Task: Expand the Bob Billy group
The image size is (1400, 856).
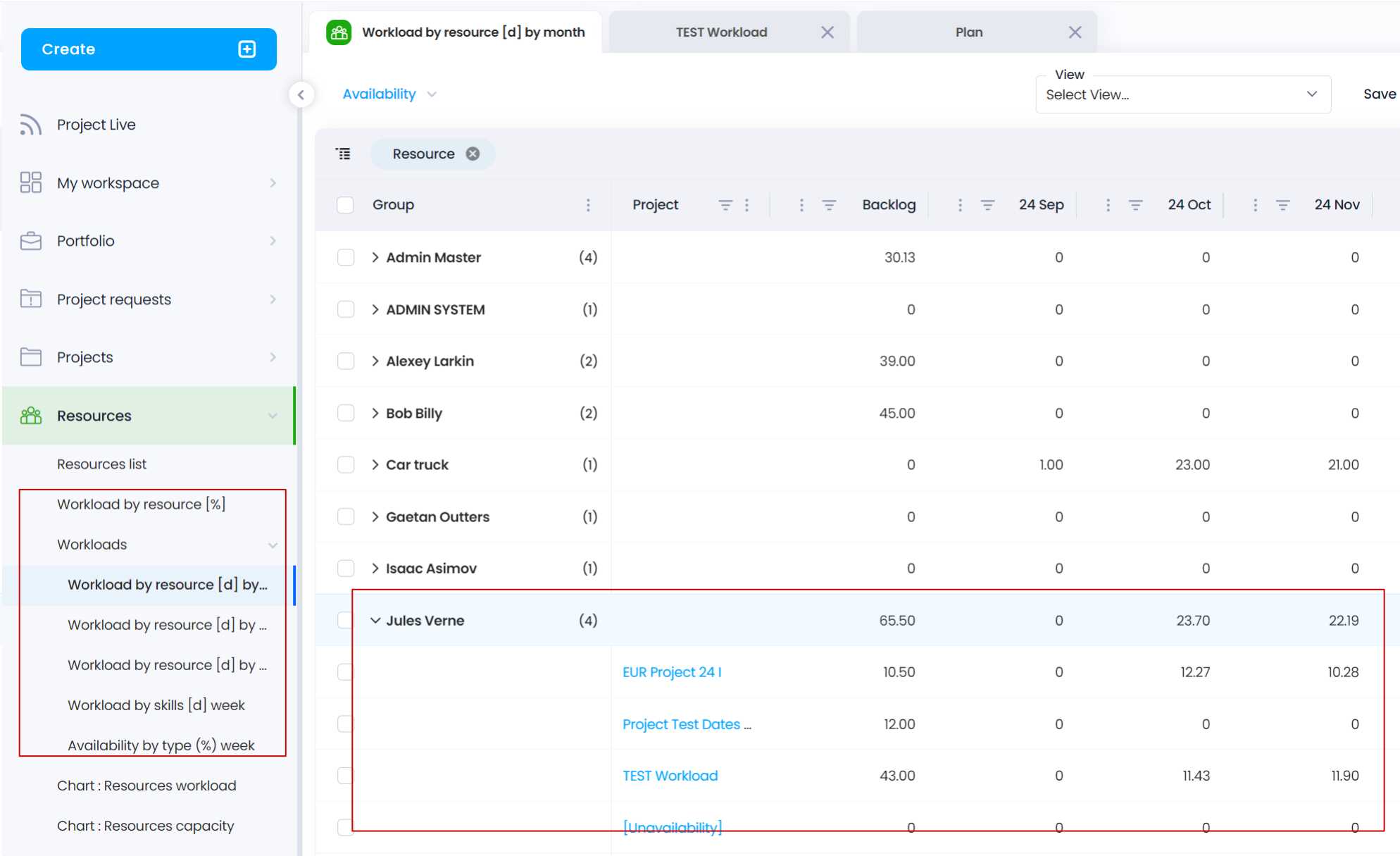Action: coord(375,413)
